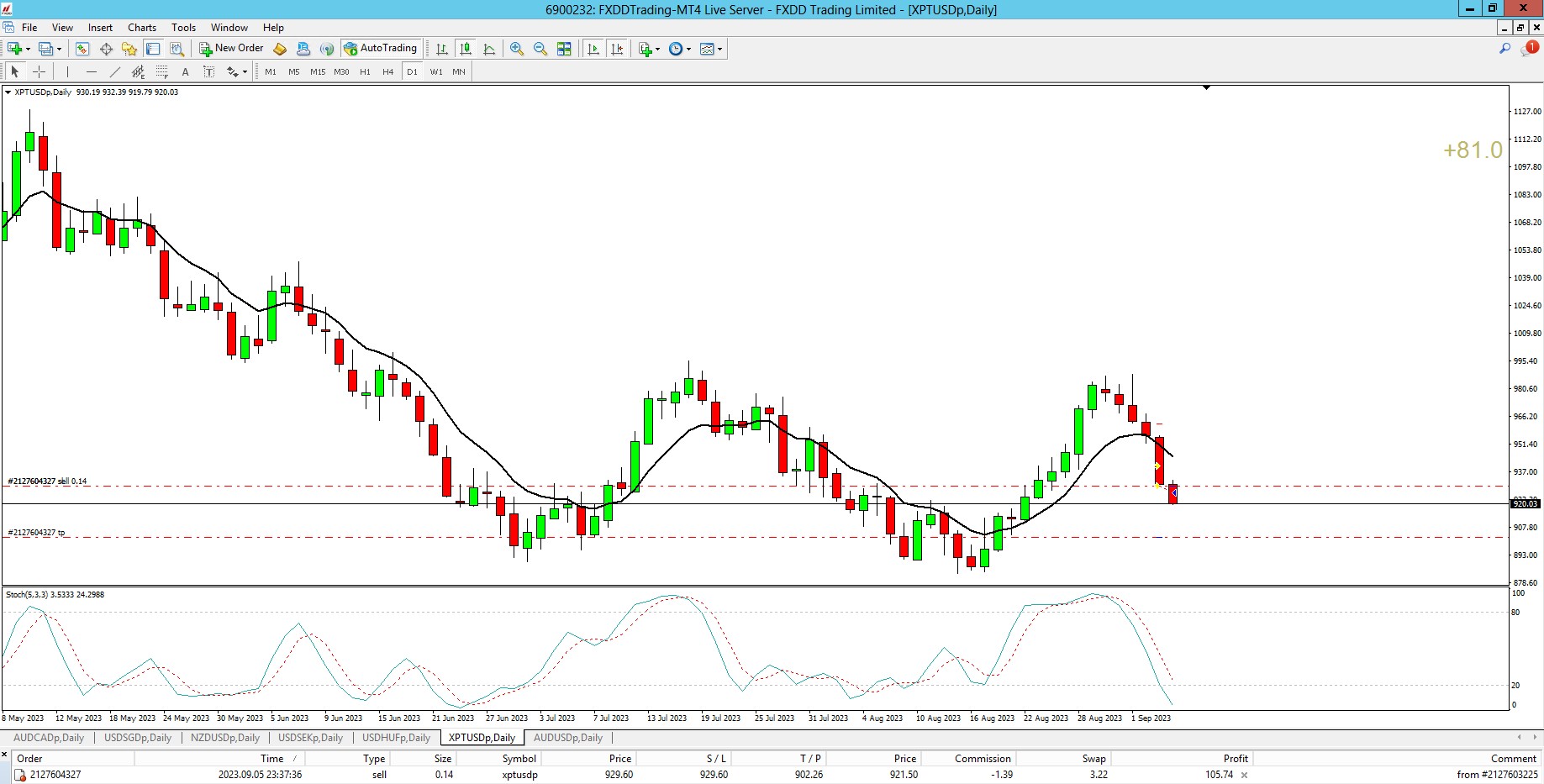
Task: Open the Tools menu
Action: (x=183, y=28)
